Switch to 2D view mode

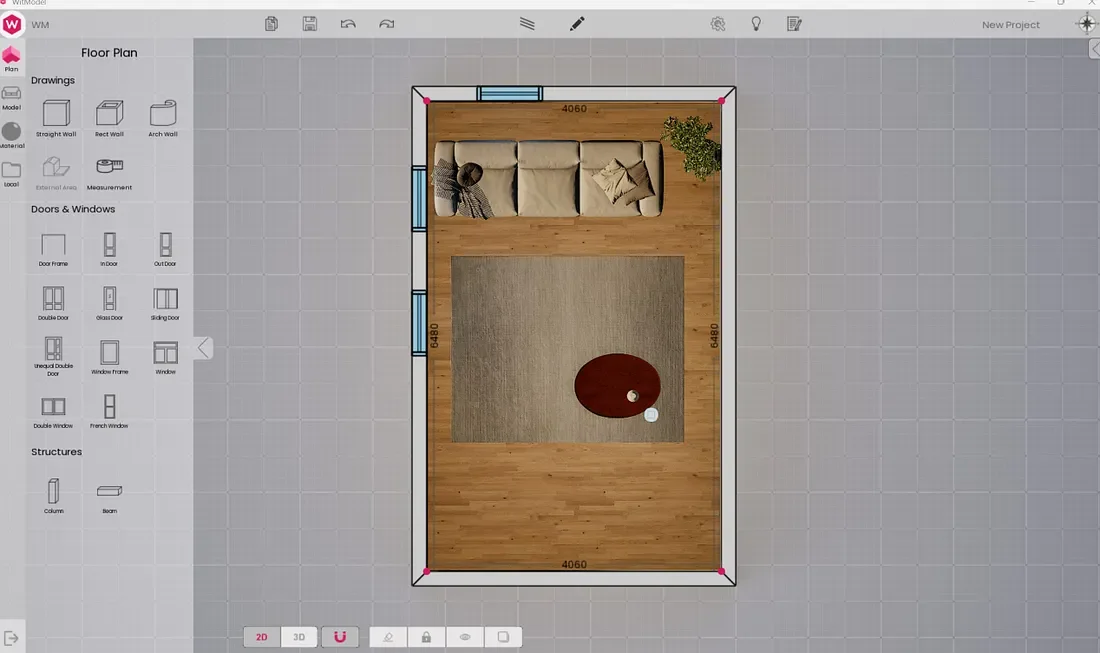tap(262, 637)
